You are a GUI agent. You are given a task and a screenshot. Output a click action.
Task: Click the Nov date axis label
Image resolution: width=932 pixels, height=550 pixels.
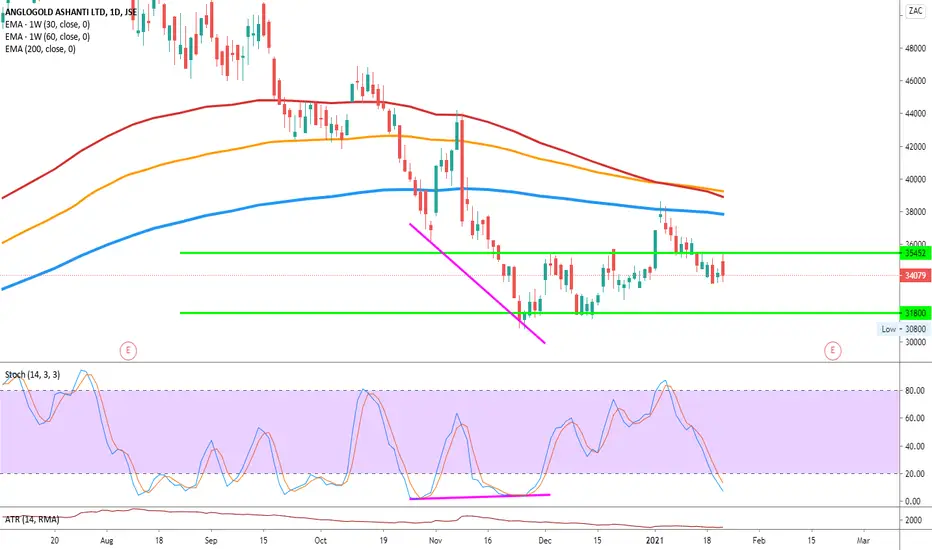pyautogui.click(x=436, y=540)
